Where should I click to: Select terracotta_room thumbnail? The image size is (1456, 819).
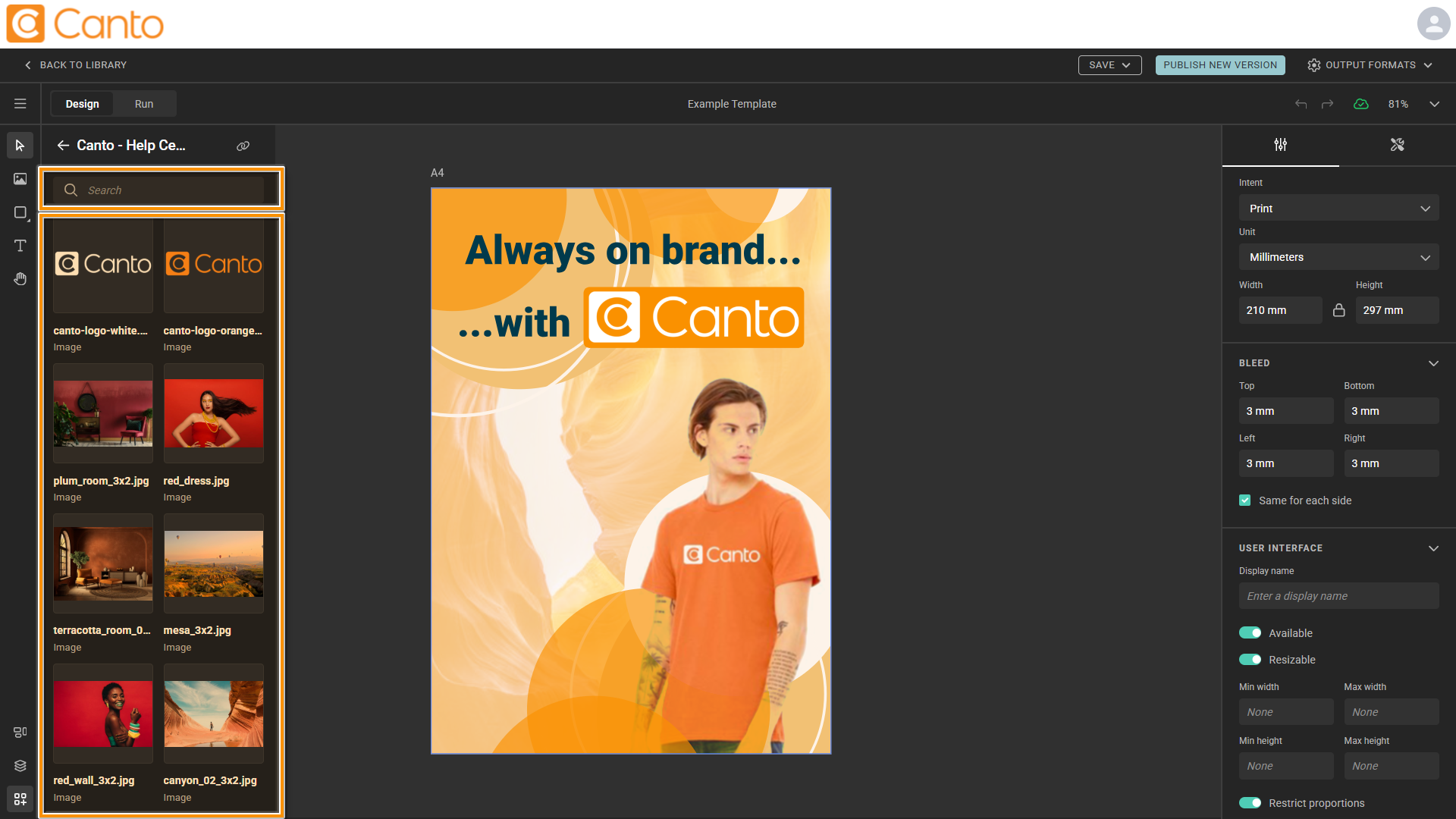point(103,563)
